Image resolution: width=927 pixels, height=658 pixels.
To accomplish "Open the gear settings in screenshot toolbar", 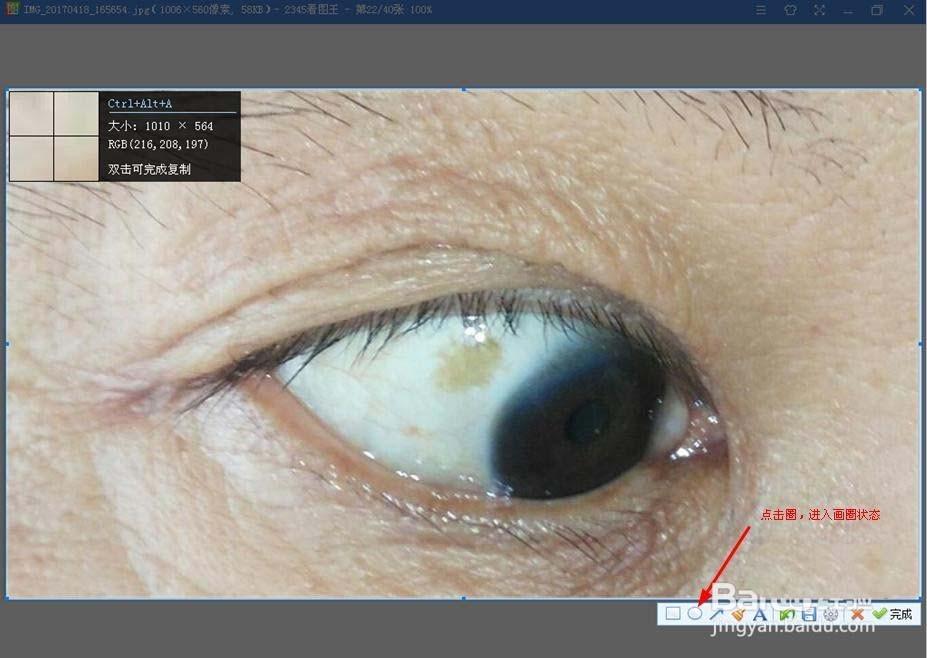I will pos(831,614).
